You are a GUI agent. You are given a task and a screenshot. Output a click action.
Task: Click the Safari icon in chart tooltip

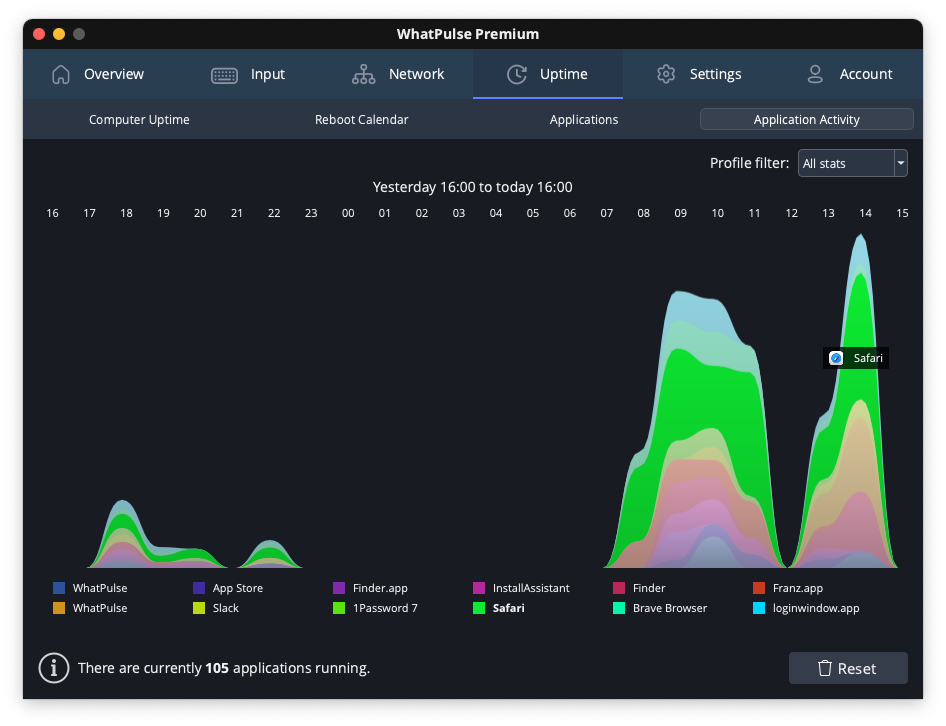click(x=836, y=358)
